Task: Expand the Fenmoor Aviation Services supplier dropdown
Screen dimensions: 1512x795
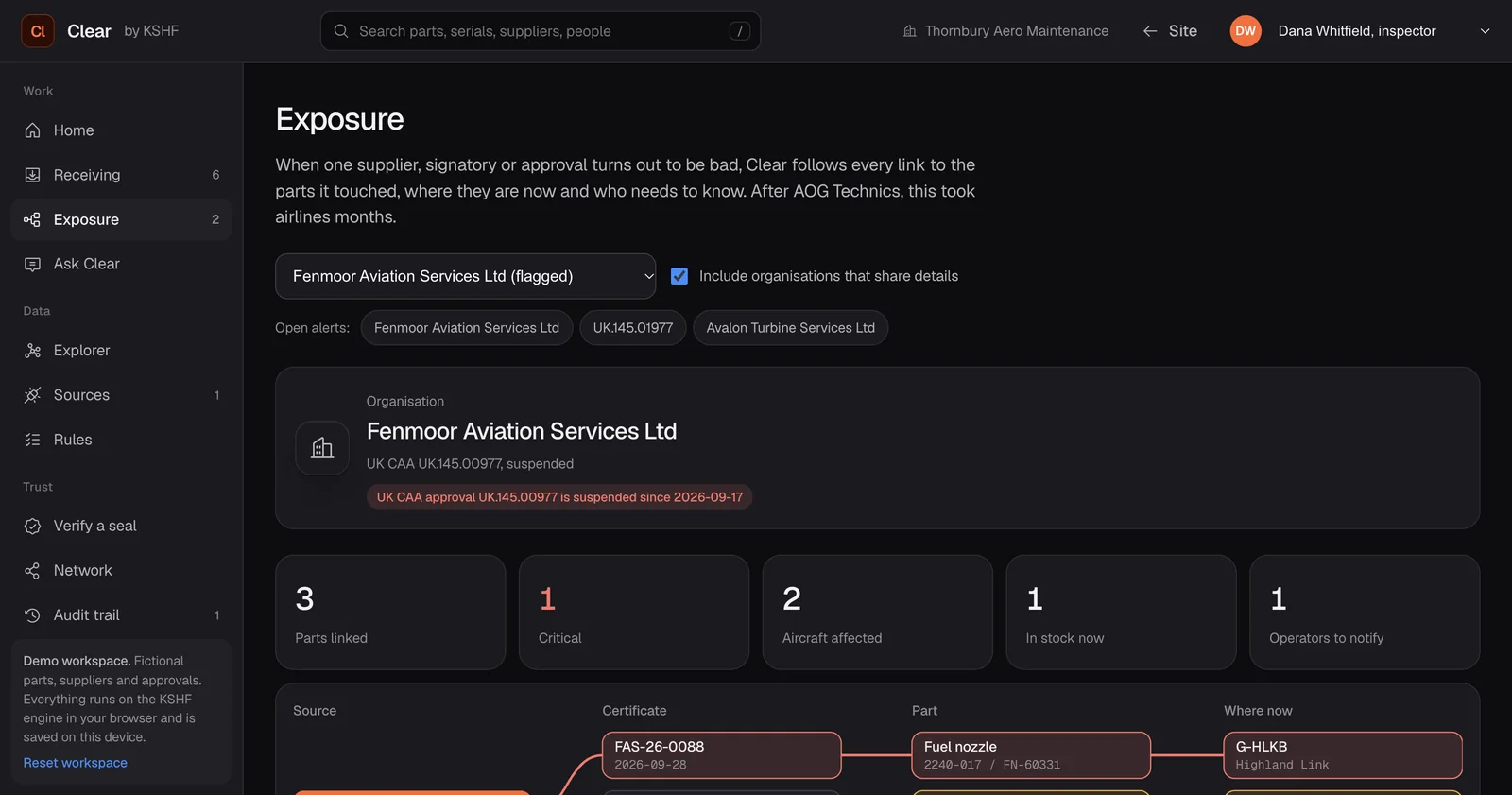Action: (x=466, y=276)
